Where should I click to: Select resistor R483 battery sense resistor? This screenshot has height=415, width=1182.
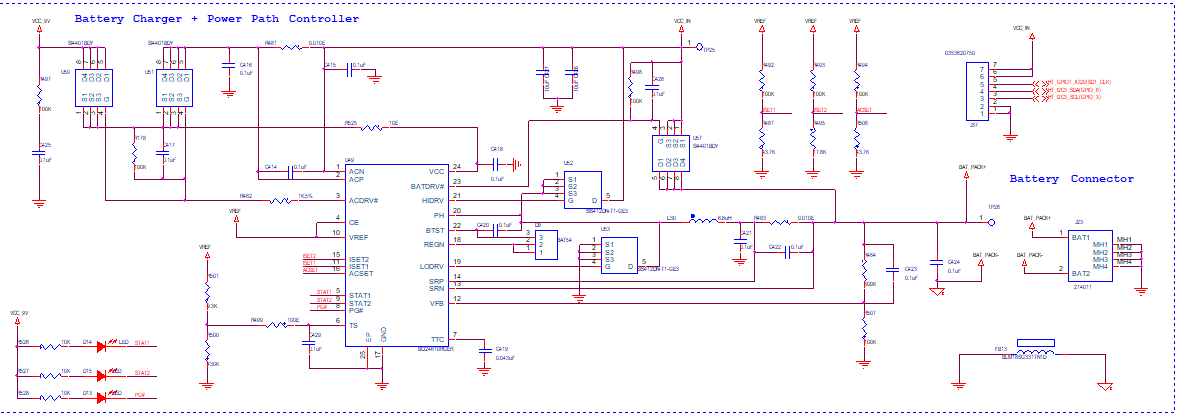click(780, 221)
